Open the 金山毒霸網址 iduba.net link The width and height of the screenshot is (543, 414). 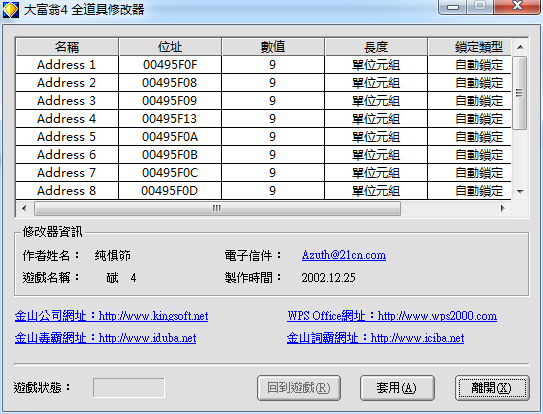tap(105, 337)
